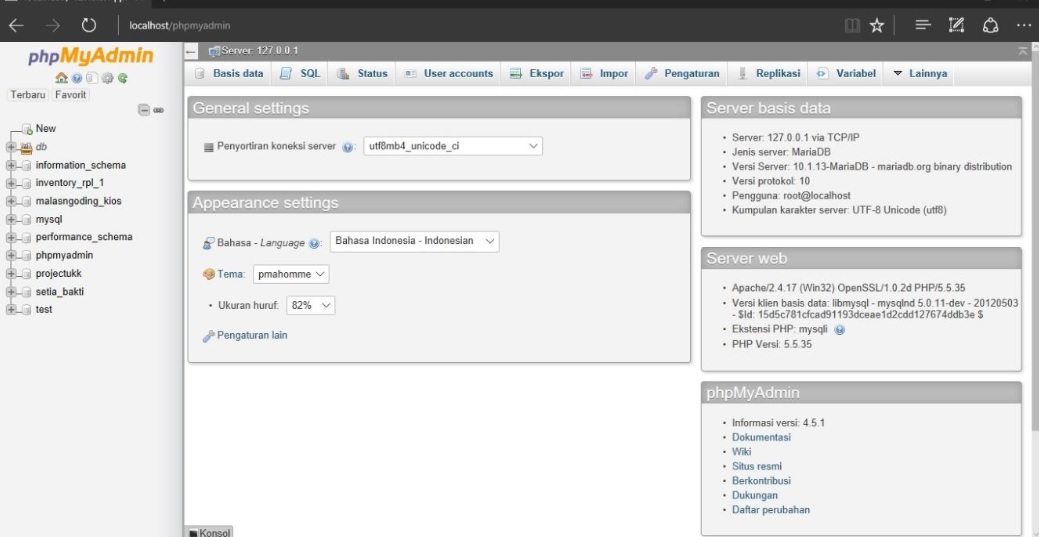Open the Bahasa Indonesia language dropdown

click(414, 241)
